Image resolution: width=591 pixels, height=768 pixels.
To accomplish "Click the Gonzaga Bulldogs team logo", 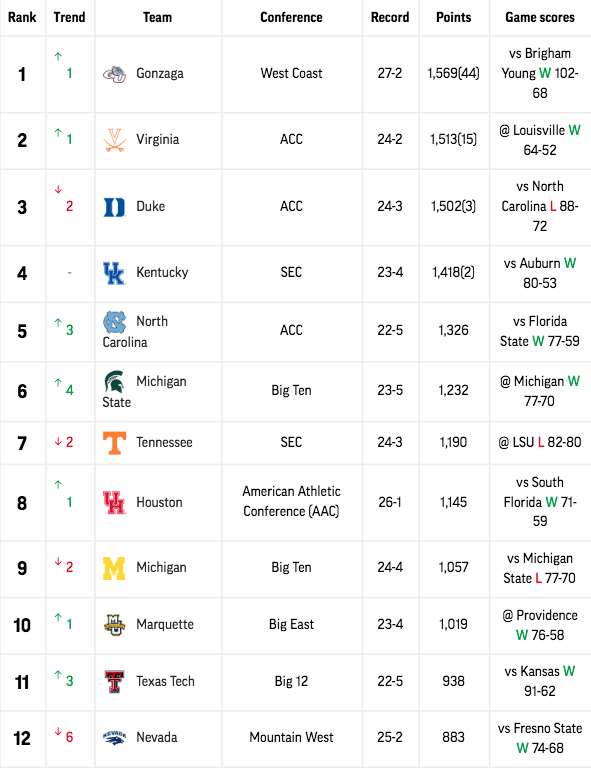I will pos(114,74).
